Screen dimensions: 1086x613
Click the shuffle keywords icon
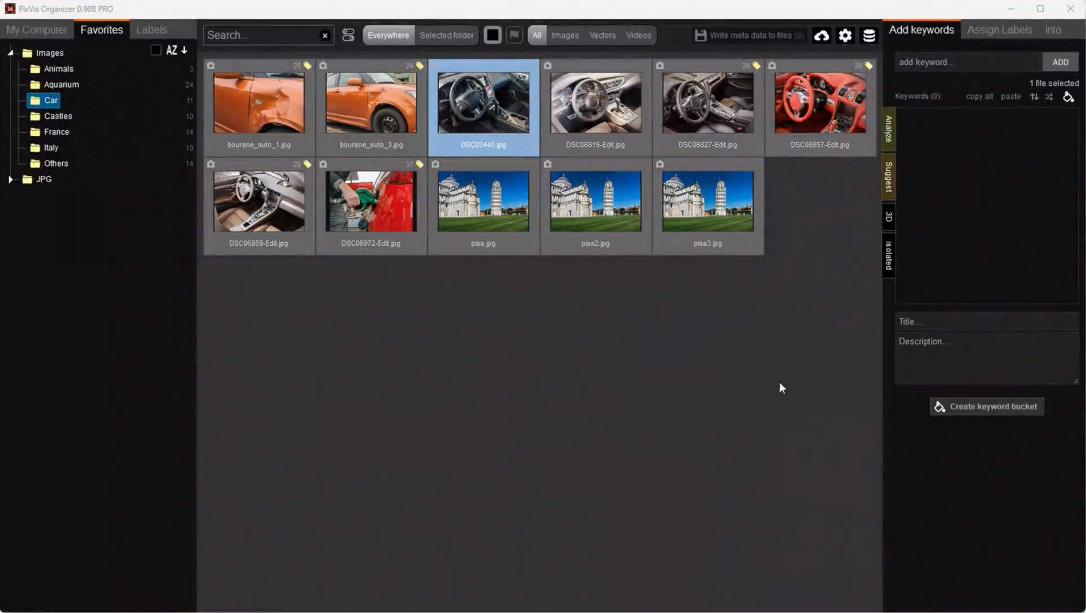pos(1049,96)
